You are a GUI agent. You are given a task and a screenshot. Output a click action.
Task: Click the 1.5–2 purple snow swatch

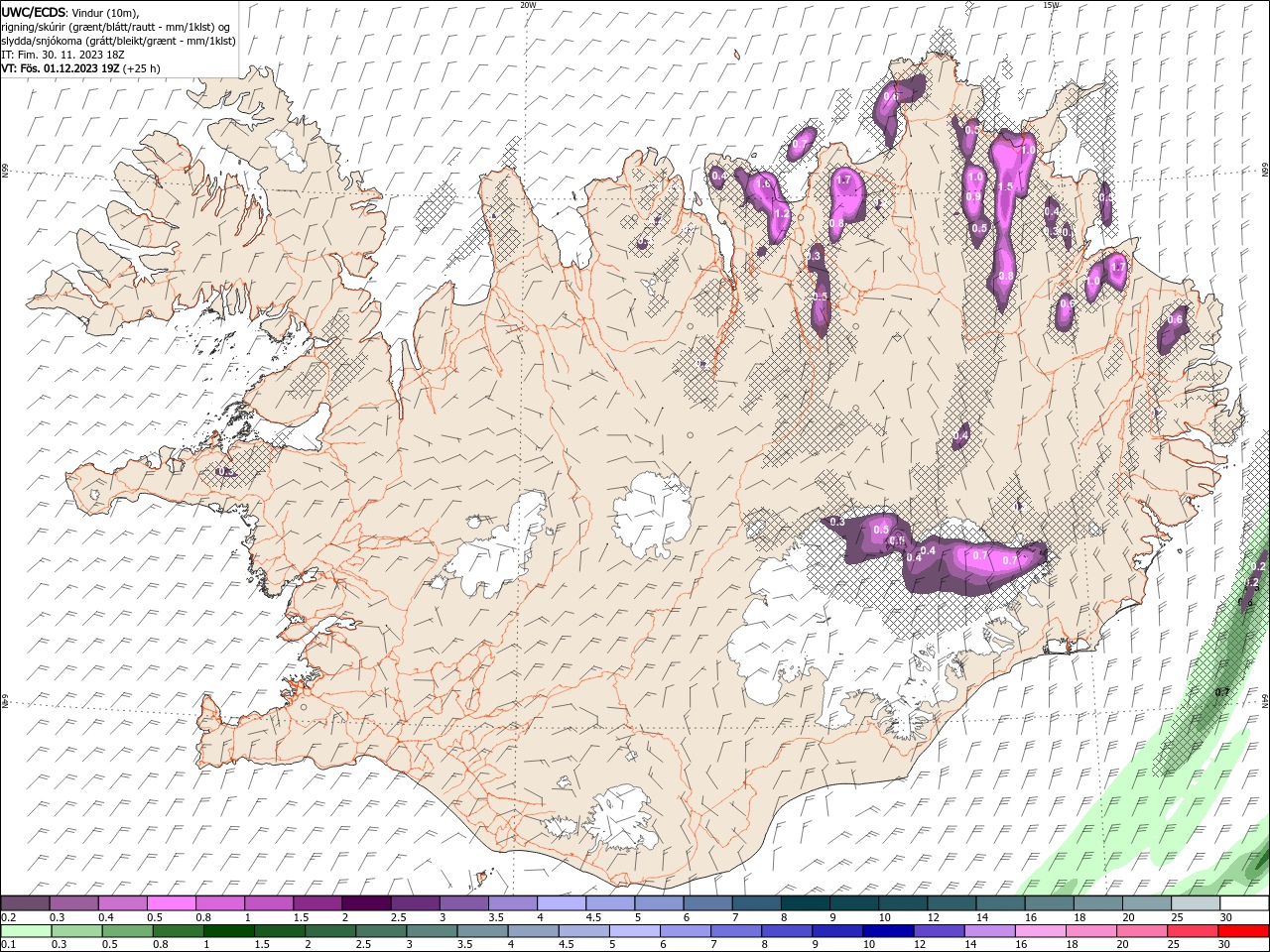pyautogui.click(x=317, y=903)
